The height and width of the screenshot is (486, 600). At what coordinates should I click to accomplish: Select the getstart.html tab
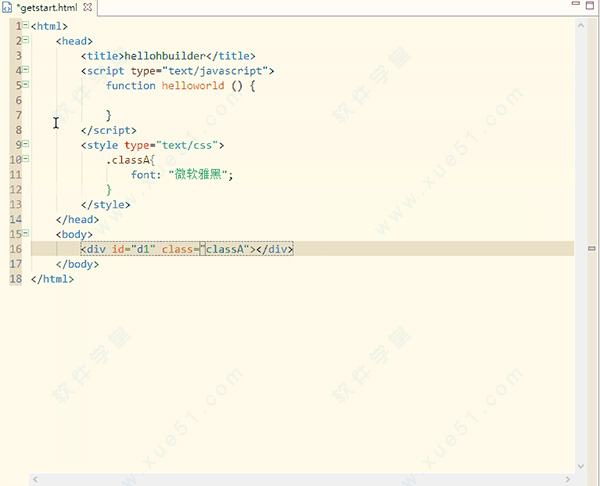pyautogui.click(x=46, y=7)
